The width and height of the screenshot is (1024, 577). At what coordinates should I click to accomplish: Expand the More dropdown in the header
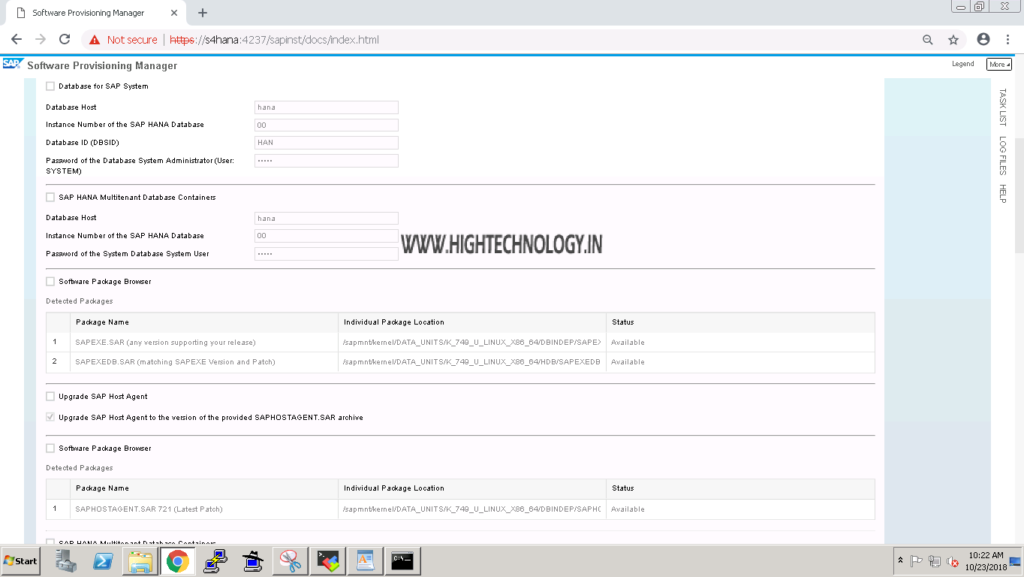(x=999, y=64)
